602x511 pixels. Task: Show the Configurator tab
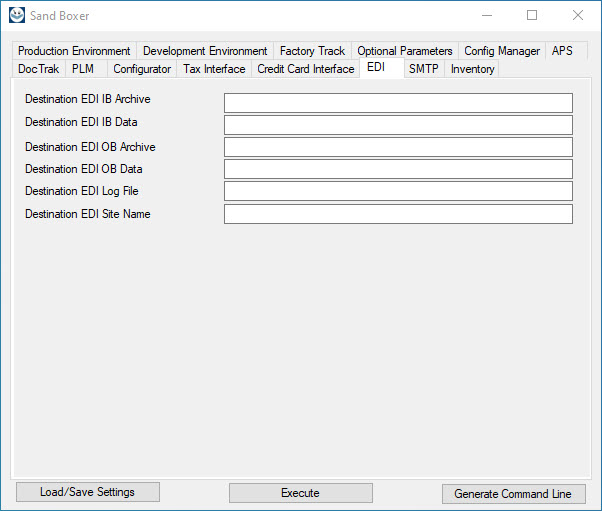(x=142, y=69)
